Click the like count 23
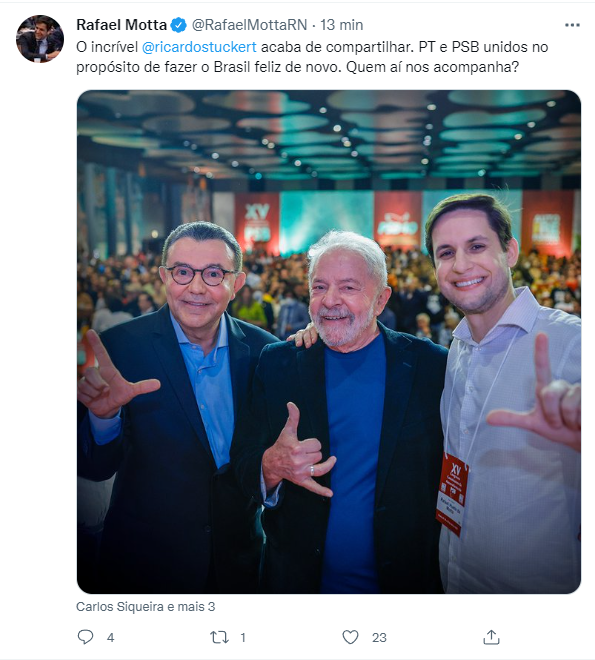595x660 pixels. pos(379,638)
